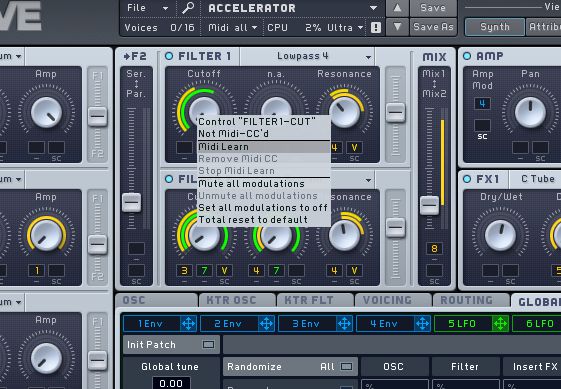The width and height of the screenshot is (561, 389).
Task: Choose Total reset to default
Action: point(264,220)
